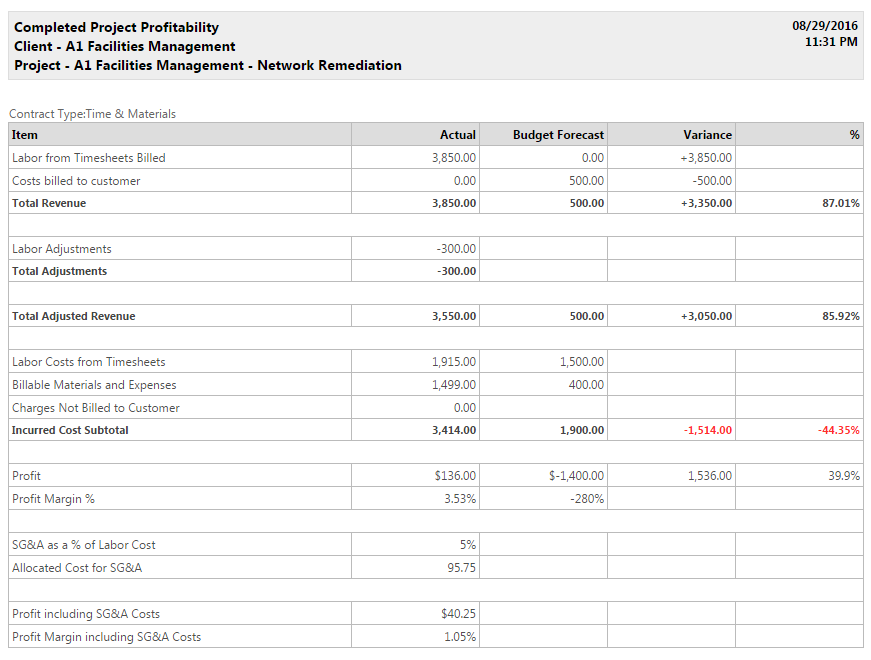Select the Labor Costs from Timesheets label
This screenshot has width=871, height=660.
(x=89, y=362)
